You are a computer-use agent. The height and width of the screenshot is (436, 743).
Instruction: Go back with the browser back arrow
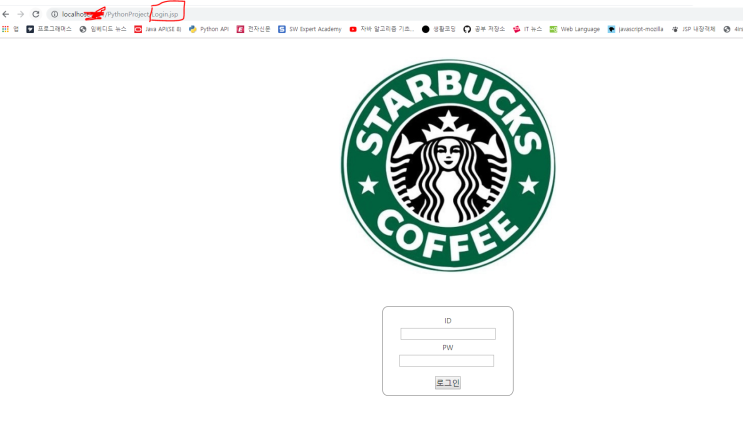pos(6,14)
